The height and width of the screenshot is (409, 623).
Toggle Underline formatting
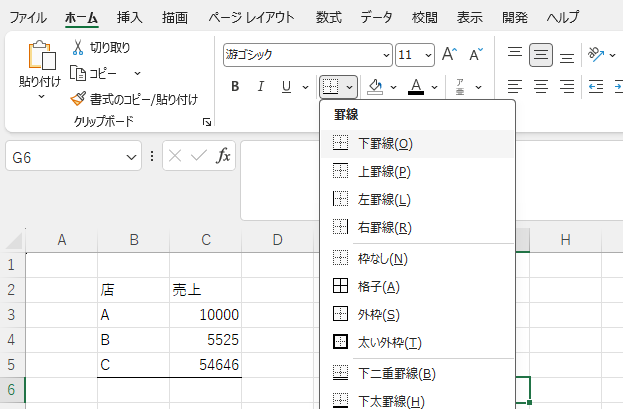click(286, 86)
